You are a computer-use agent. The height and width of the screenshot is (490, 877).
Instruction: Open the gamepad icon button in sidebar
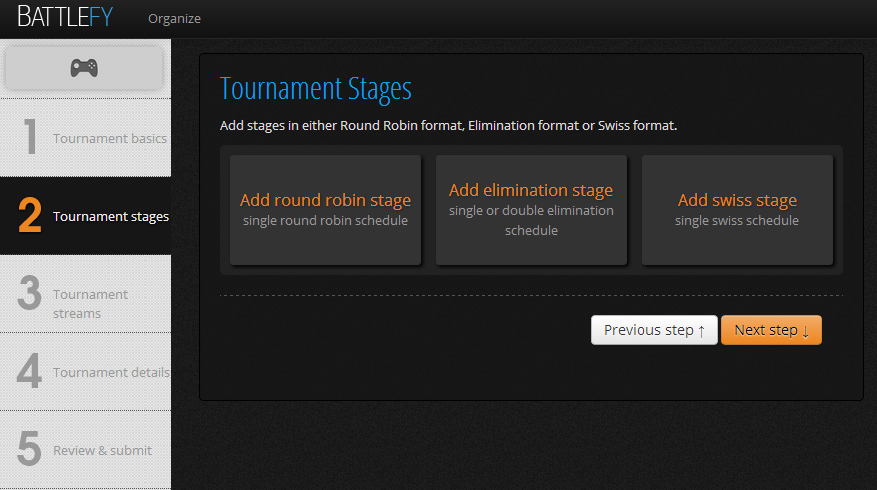(x=84, y=68)
